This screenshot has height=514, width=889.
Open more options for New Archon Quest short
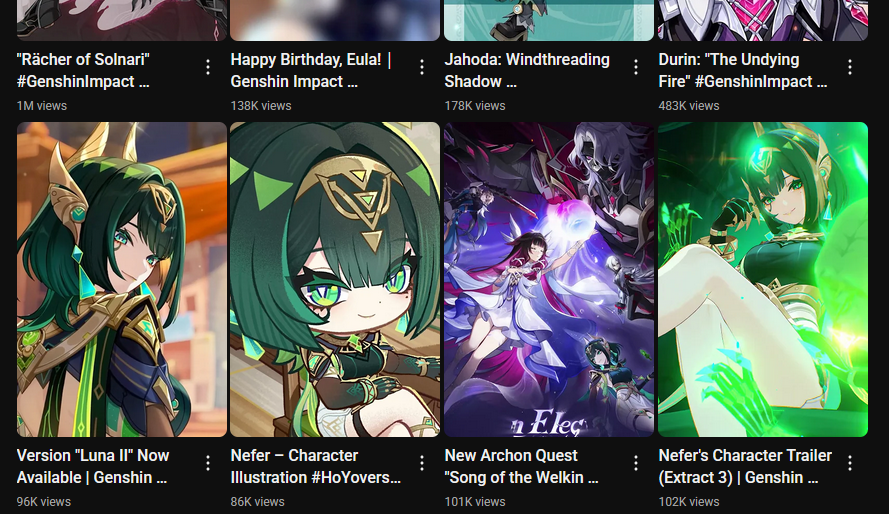tap(636, 464)
